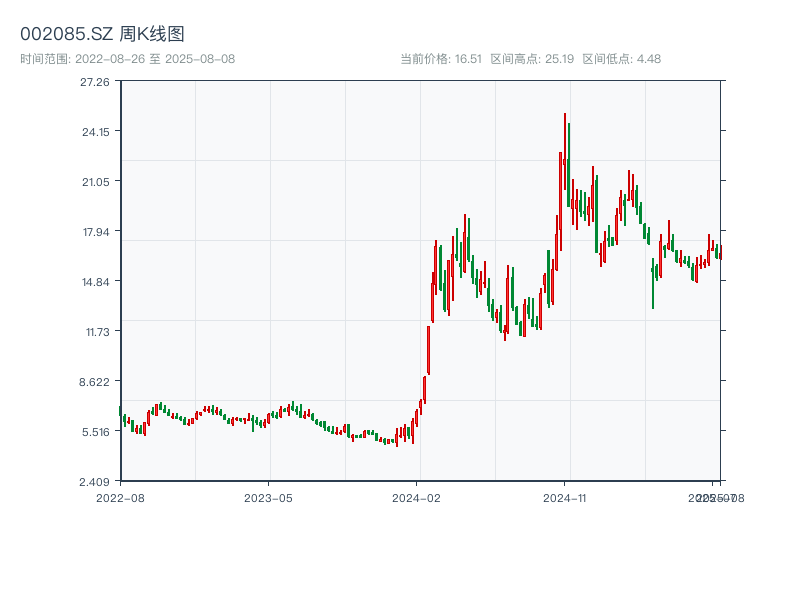Select the 2024-11 x-axis date label
This screenshot has width=800, height=600.
point(565,497)
